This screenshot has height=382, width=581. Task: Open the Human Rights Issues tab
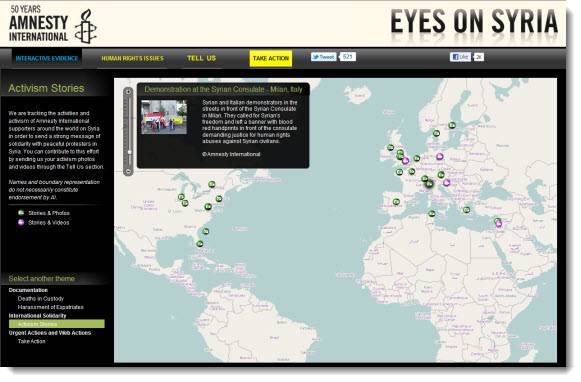pyautogui.click(x=132, y=59)
